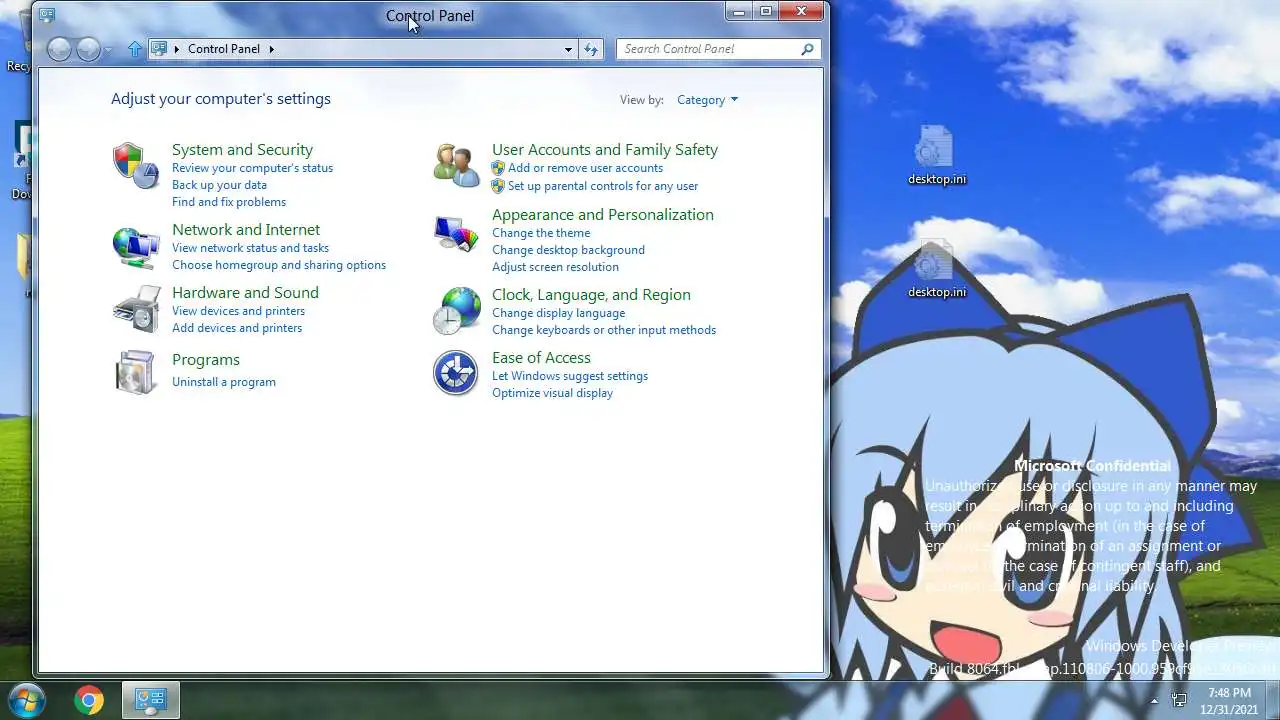Click Change desktop background

[x=568, y=250]
